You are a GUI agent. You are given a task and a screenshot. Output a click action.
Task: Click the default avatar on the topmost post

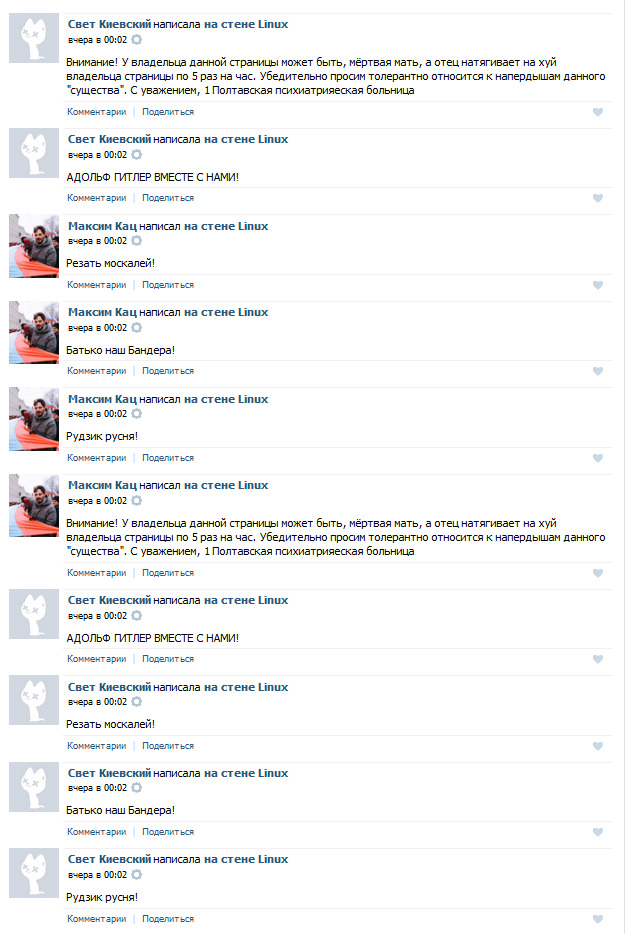pos(34,38)
